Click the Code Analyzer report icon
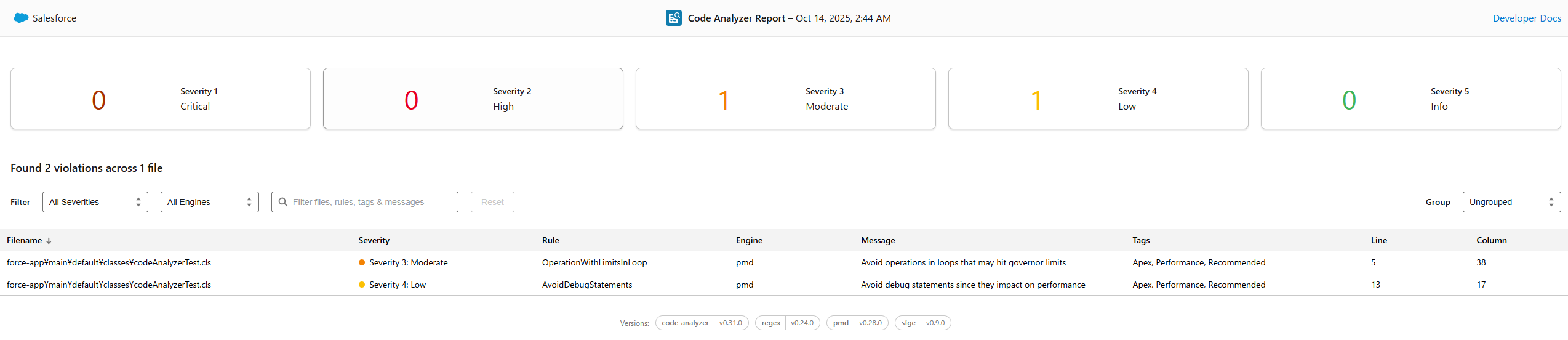This screenshot has width=1568, height=340. [x=673, y=18]
